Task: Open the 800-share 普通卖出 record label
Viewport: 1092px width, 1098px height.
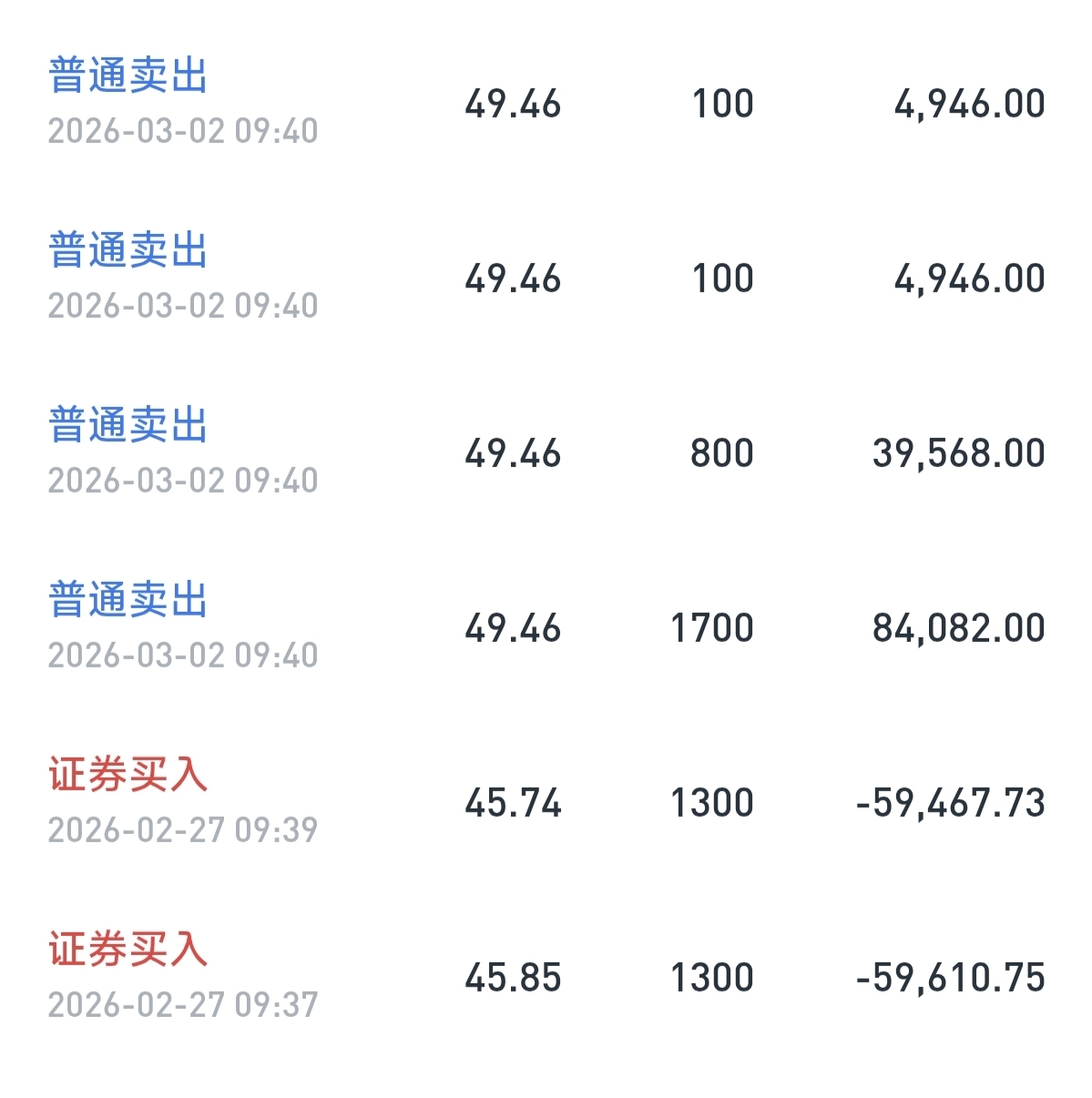Action: [x=128, y=425]
